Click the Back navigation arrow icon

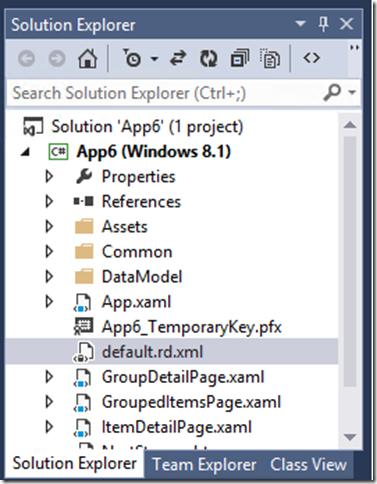pyautogui.click(x=26, y=59)
